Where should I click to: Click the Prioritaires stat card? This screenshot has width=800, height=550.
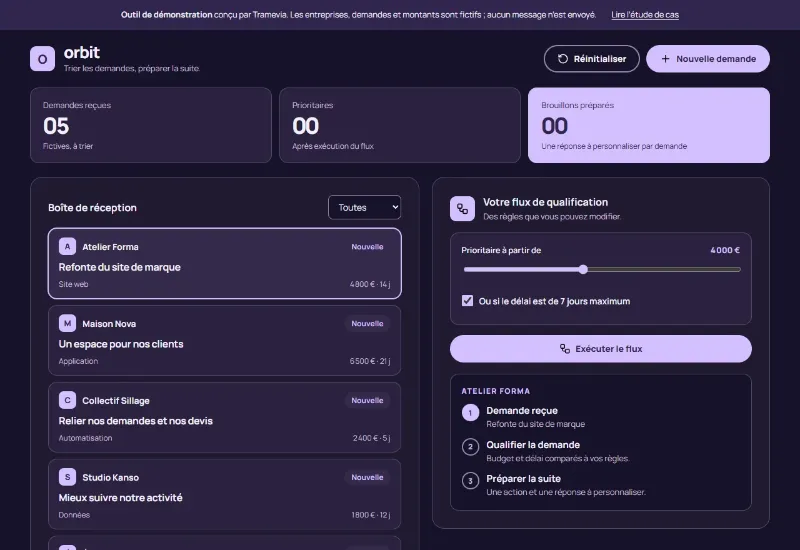399,125
